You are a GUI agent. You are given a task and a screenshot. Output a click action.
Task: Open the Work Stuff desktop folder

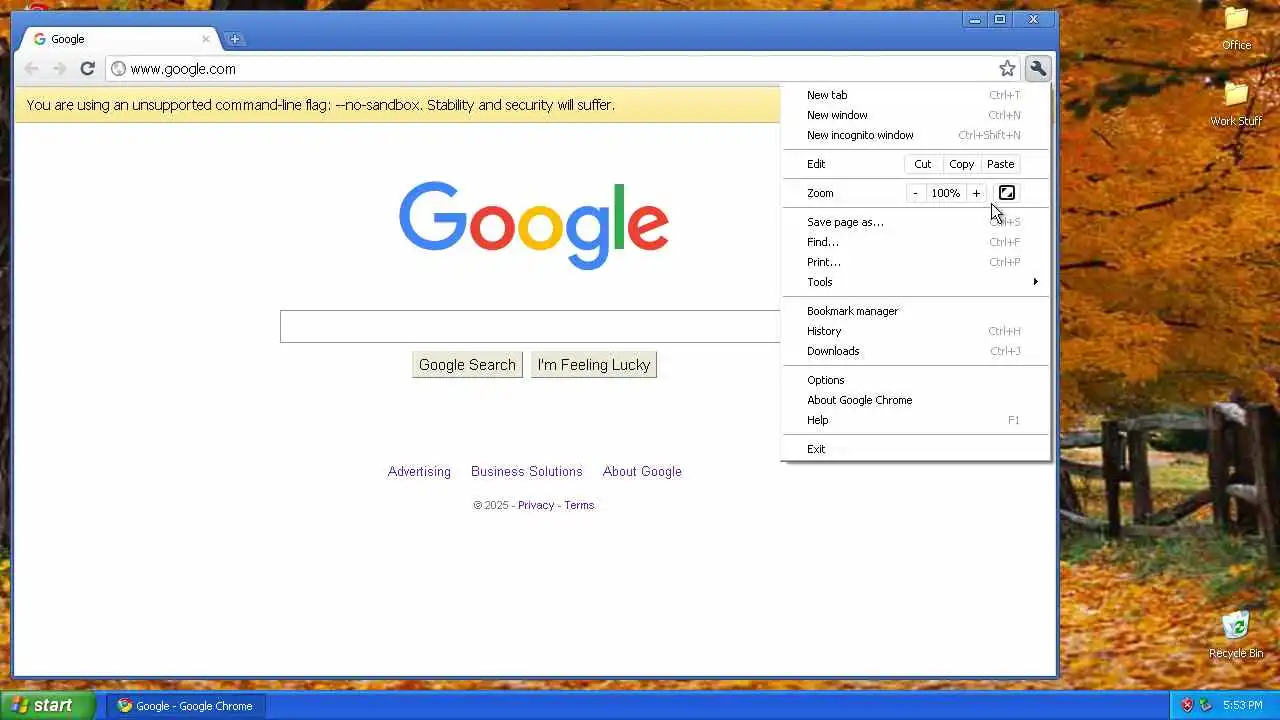point(1237,104)
